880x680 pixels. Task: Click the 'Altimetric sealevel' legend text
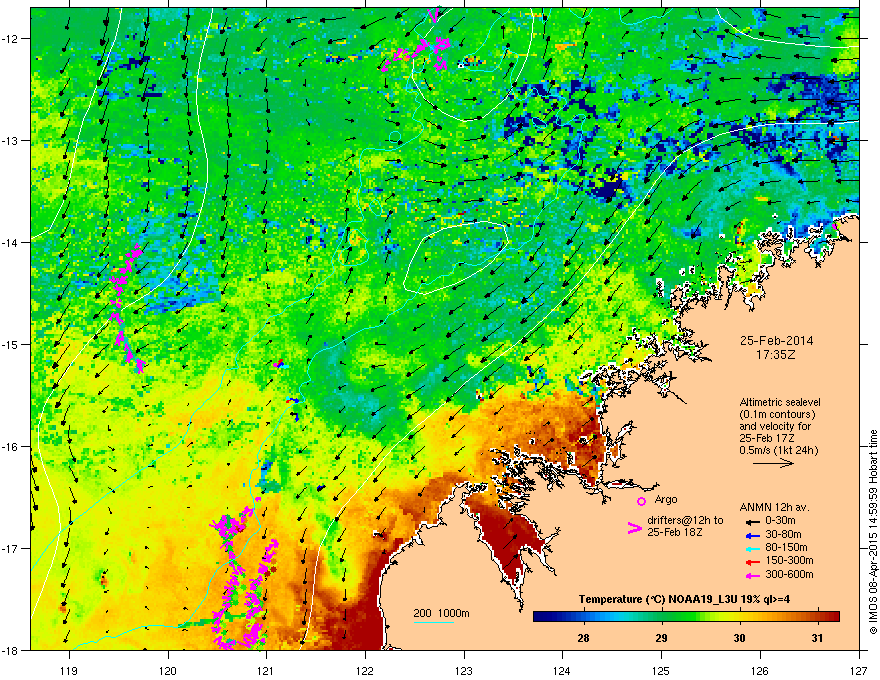(780, 402)
